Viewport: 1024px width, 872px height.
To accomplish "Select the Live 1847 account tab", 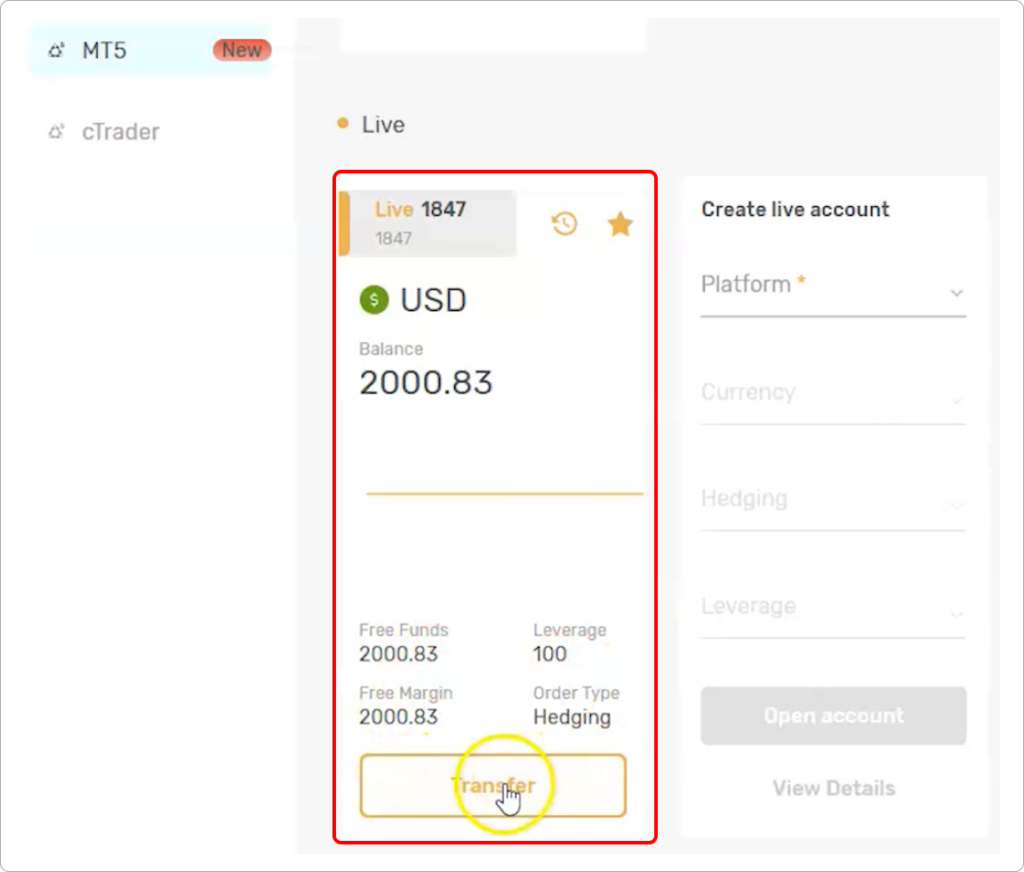I will (x=427, y=223).
